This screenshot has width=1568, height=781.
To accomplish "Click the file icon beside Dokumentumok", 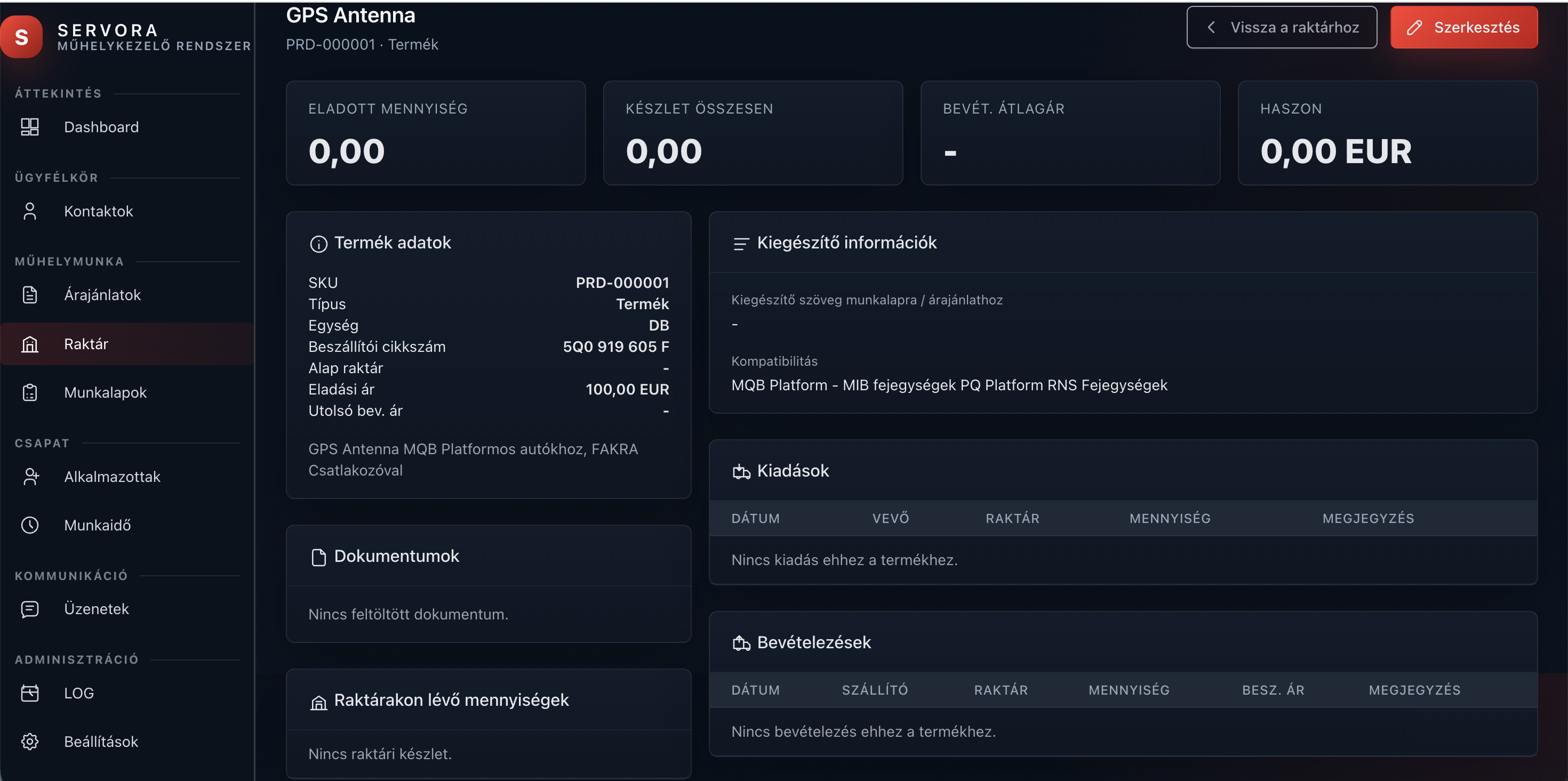I will coord(318,557).
